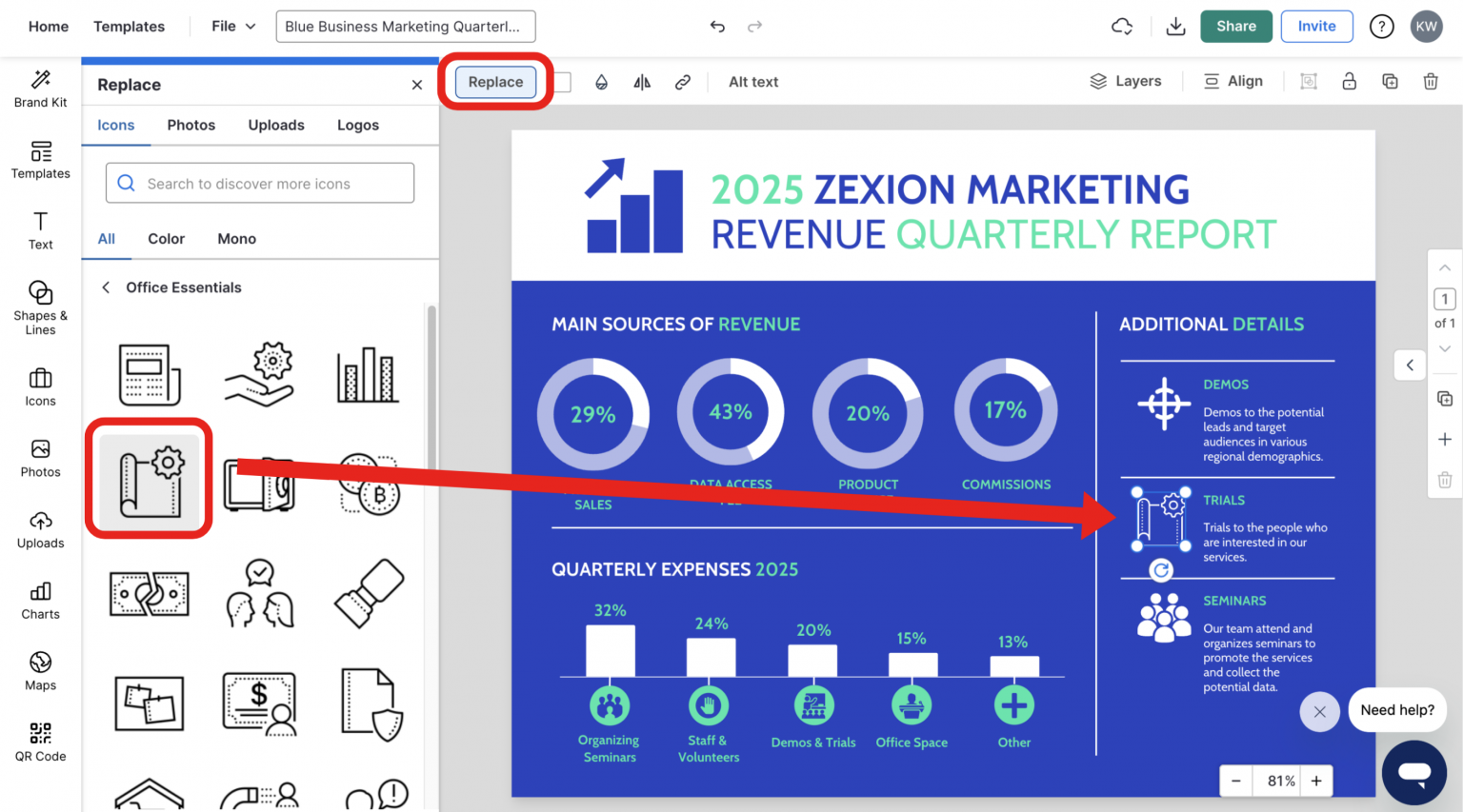Open the File menu dropdown
Viewport: 1463px width, 812px height.
pos(231,26)
